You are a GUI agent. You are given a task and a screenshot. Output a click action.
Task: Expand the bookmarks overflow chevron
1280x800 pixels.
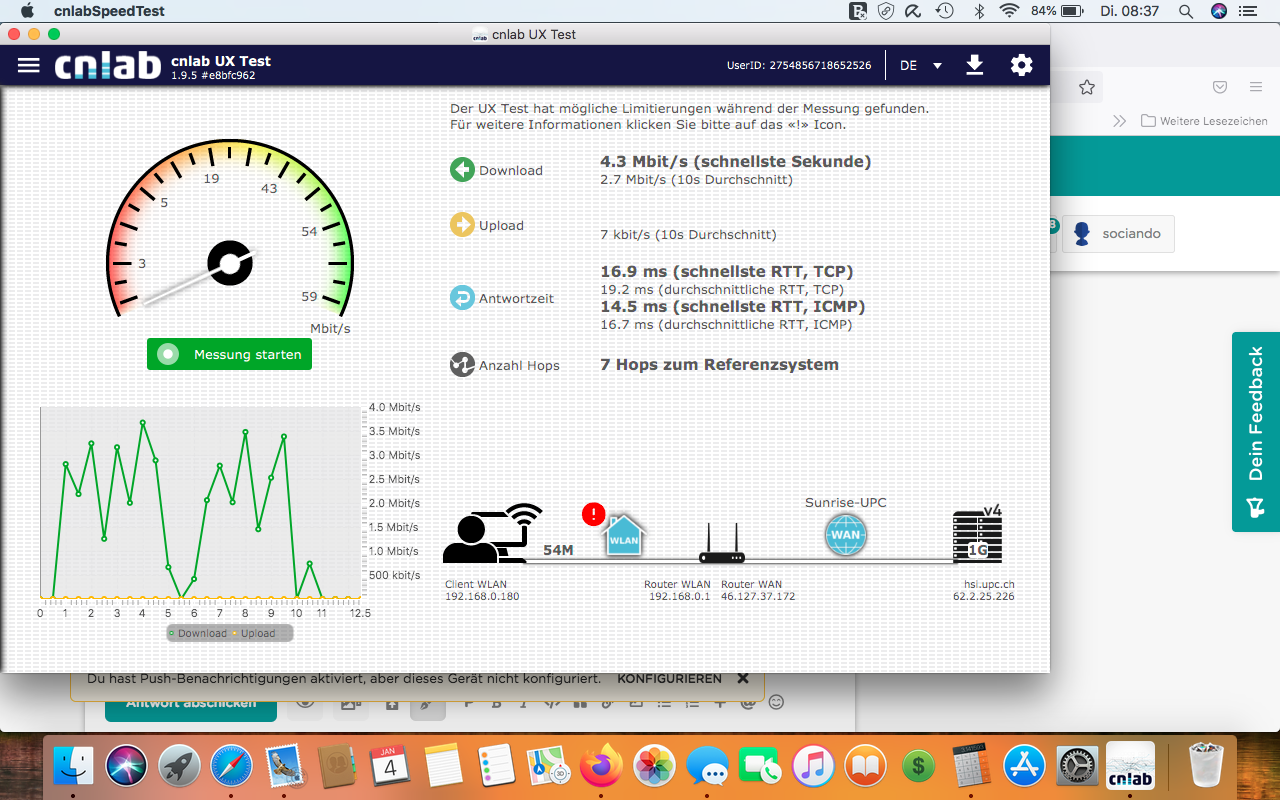coord(1119,121)
